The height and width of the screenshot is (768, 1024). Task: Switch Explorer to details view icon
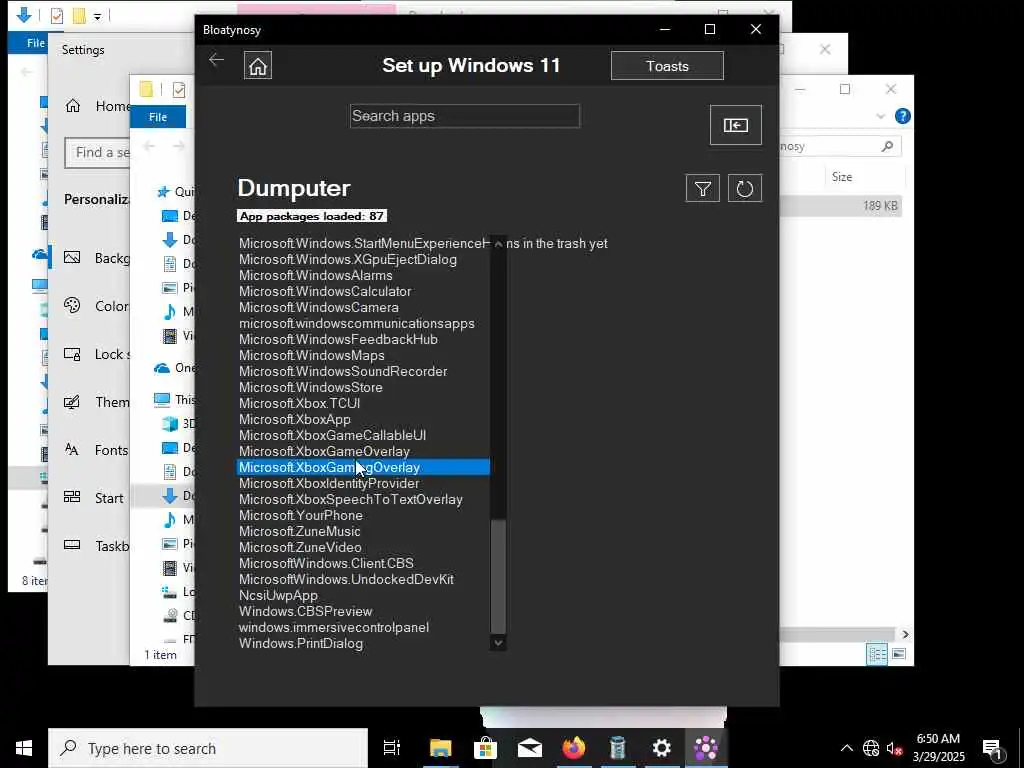tap(877, 654)
